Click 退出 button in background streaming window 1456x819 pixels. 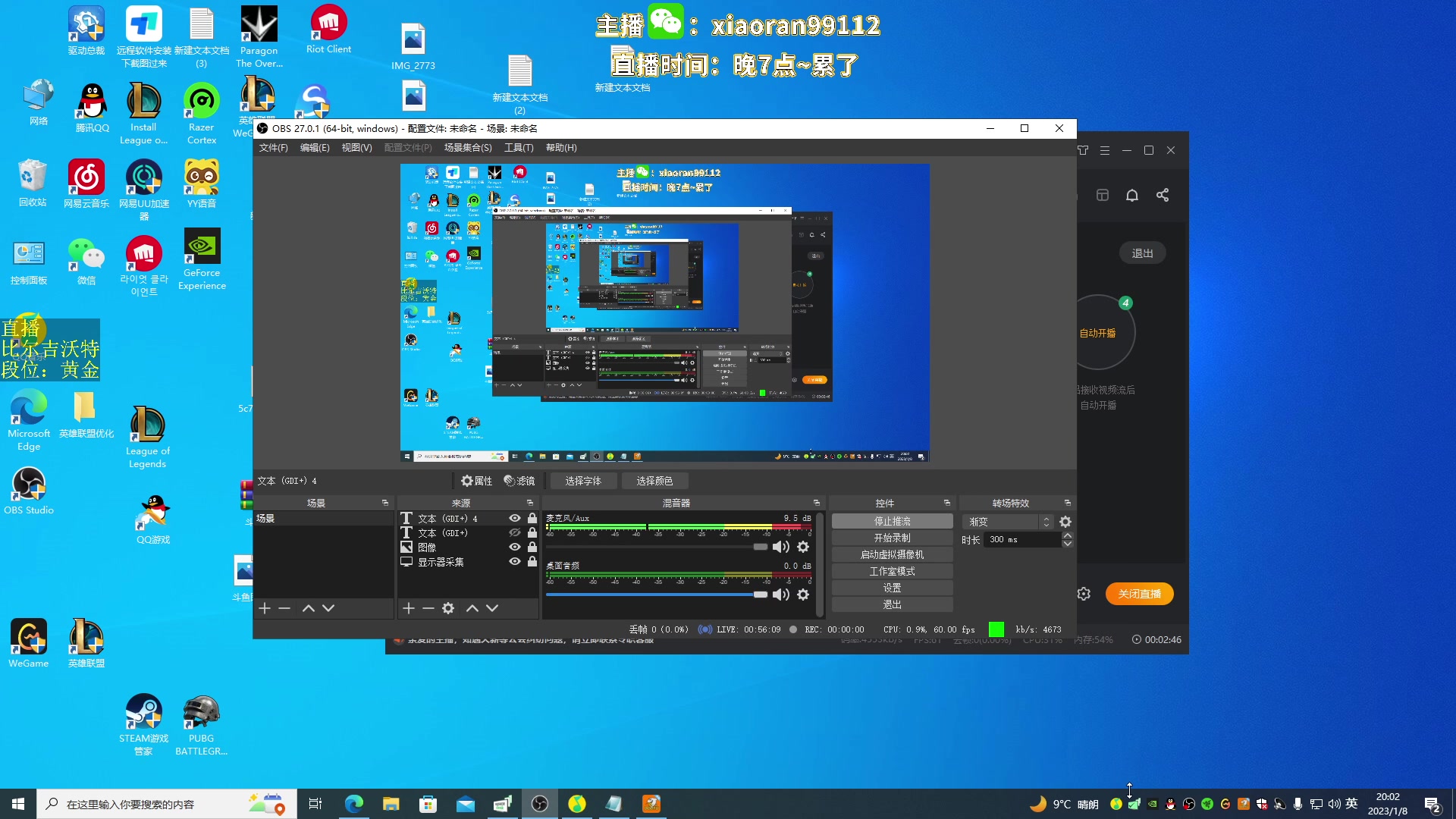[1142, 253]
